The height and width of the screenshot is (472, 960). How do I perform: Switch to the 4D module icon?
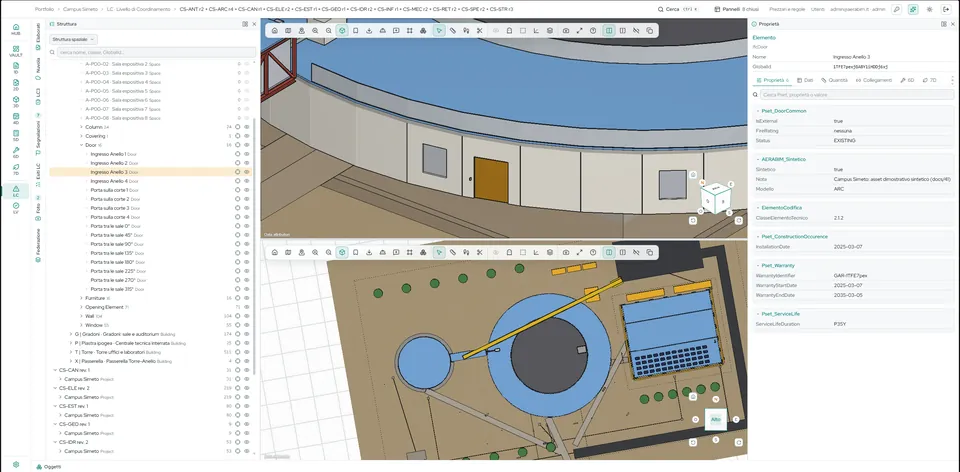pyautogui.click(x=16, y=118)
